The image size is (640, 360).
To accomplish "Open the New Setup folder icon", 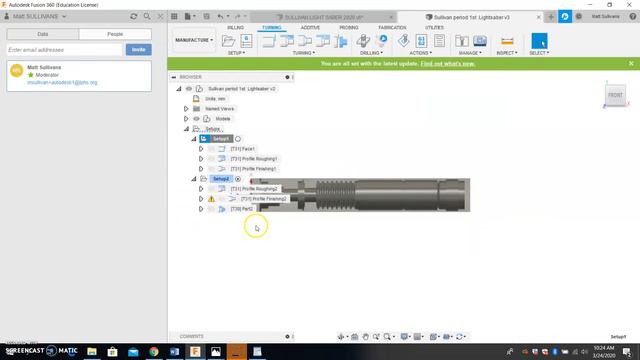I will pos(228,41).
